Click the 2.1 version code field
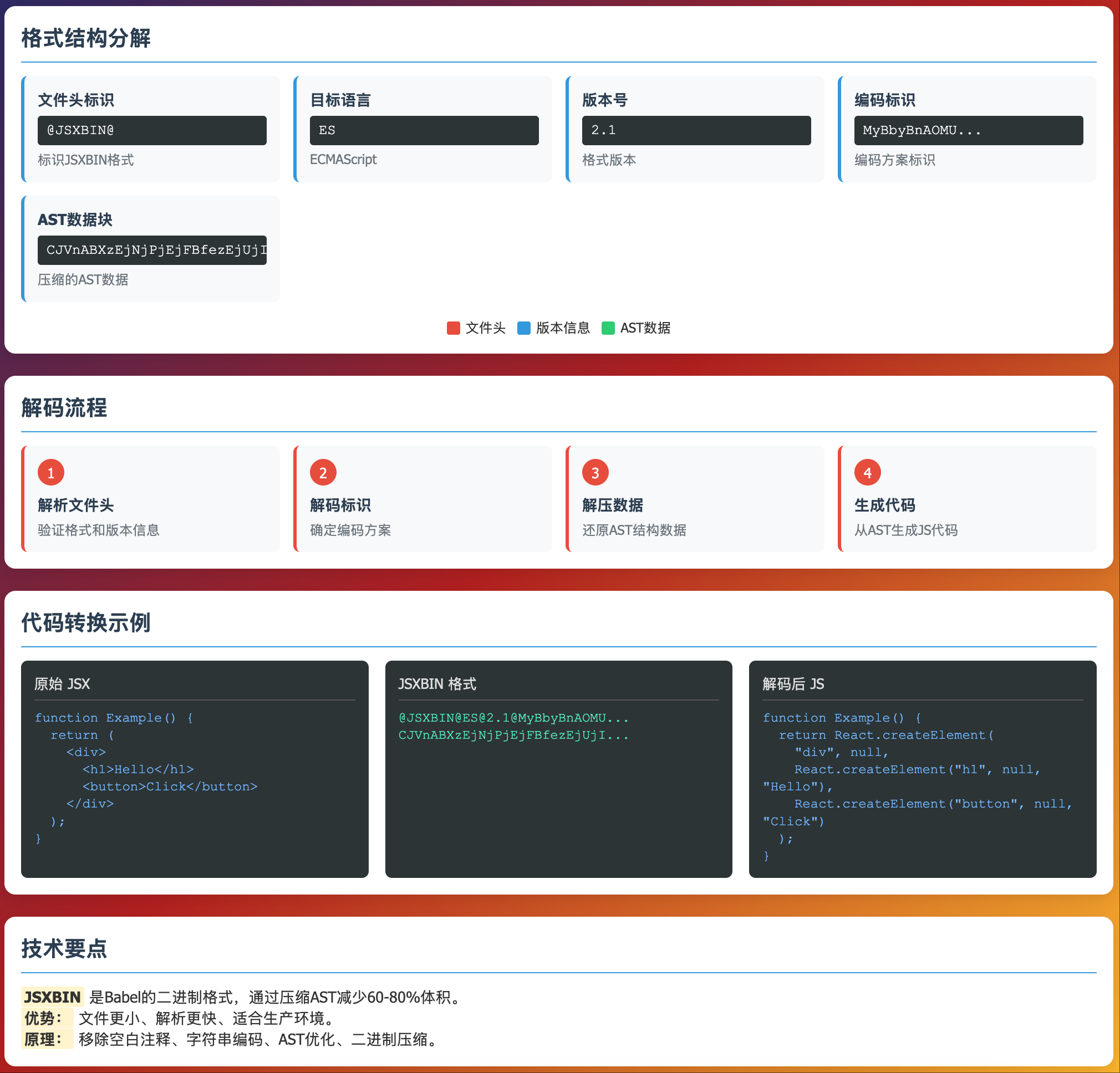This screenshot has width=1120, height=1073. pos(696,130)
